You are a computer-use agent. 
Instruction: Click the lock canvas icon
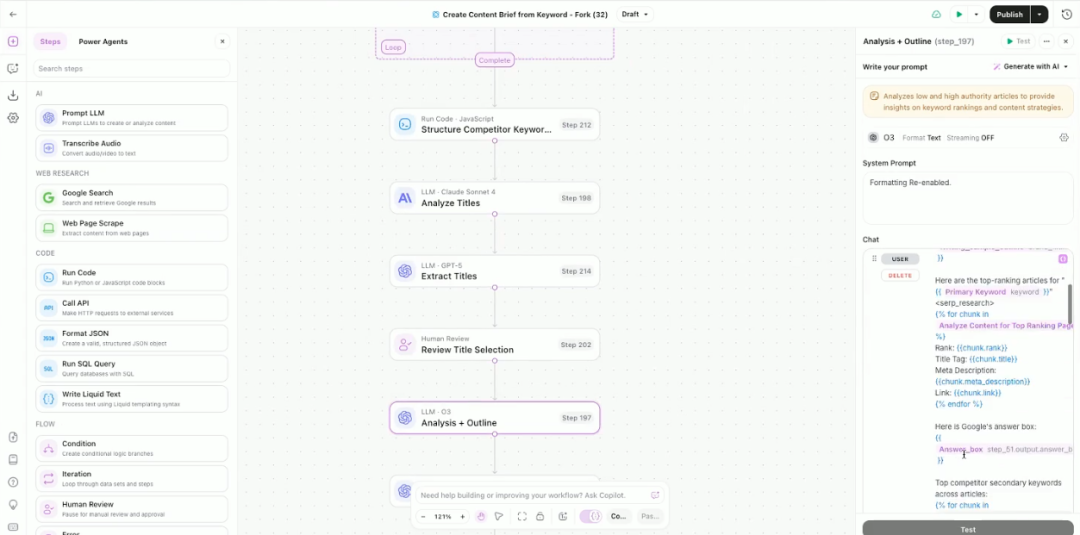(540, 517)
